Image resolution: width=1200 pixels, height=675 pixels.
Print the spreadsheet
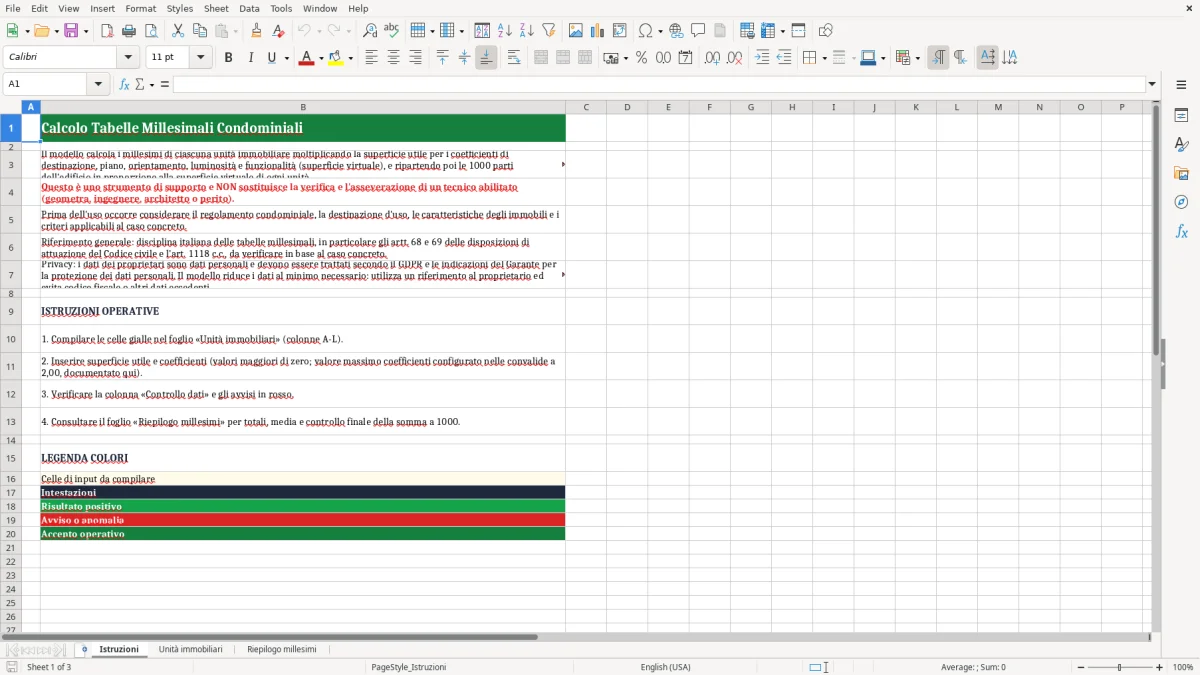pyautogui.click(x=129, y=31)
